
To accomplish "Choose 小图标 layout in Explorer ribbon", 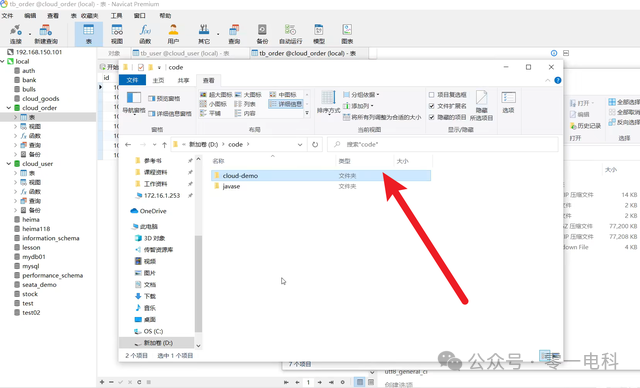I will [x=213, y=104].
